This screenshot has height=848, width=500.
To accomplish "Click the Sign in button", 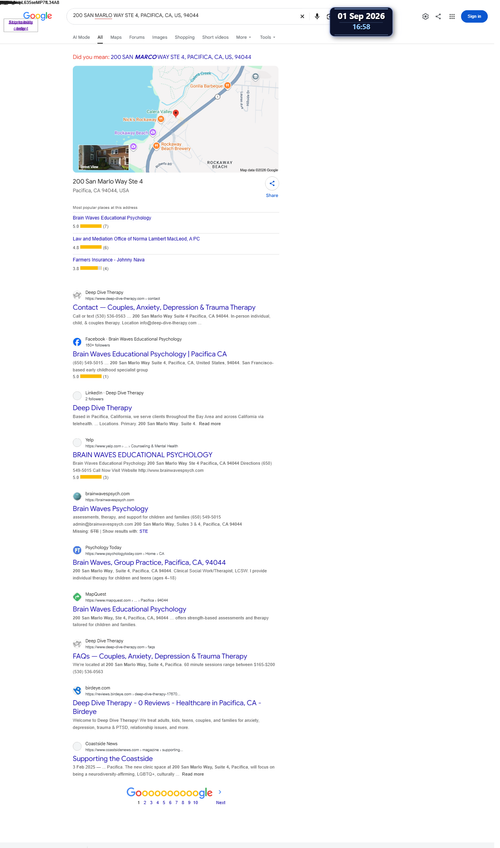I will click(474, 16).
